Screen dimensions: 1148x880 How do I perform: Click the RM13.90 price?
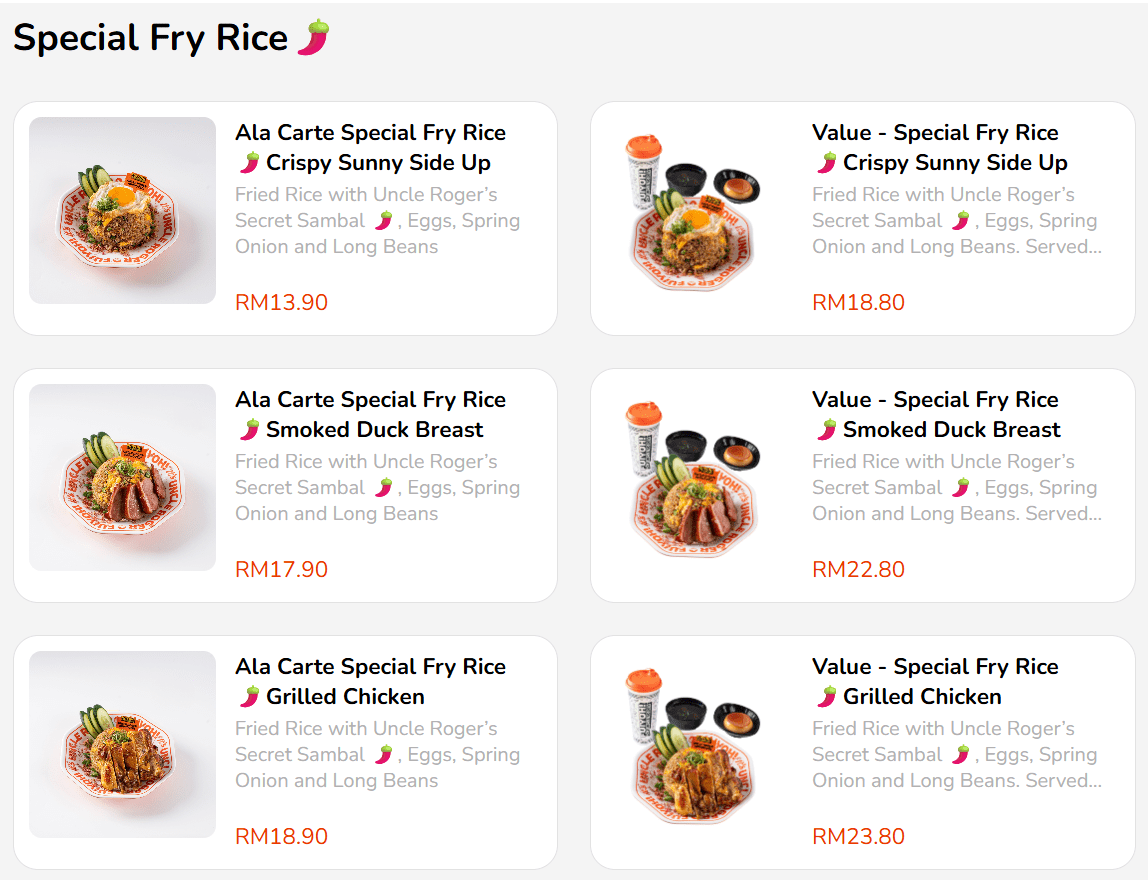pos(281,302)
